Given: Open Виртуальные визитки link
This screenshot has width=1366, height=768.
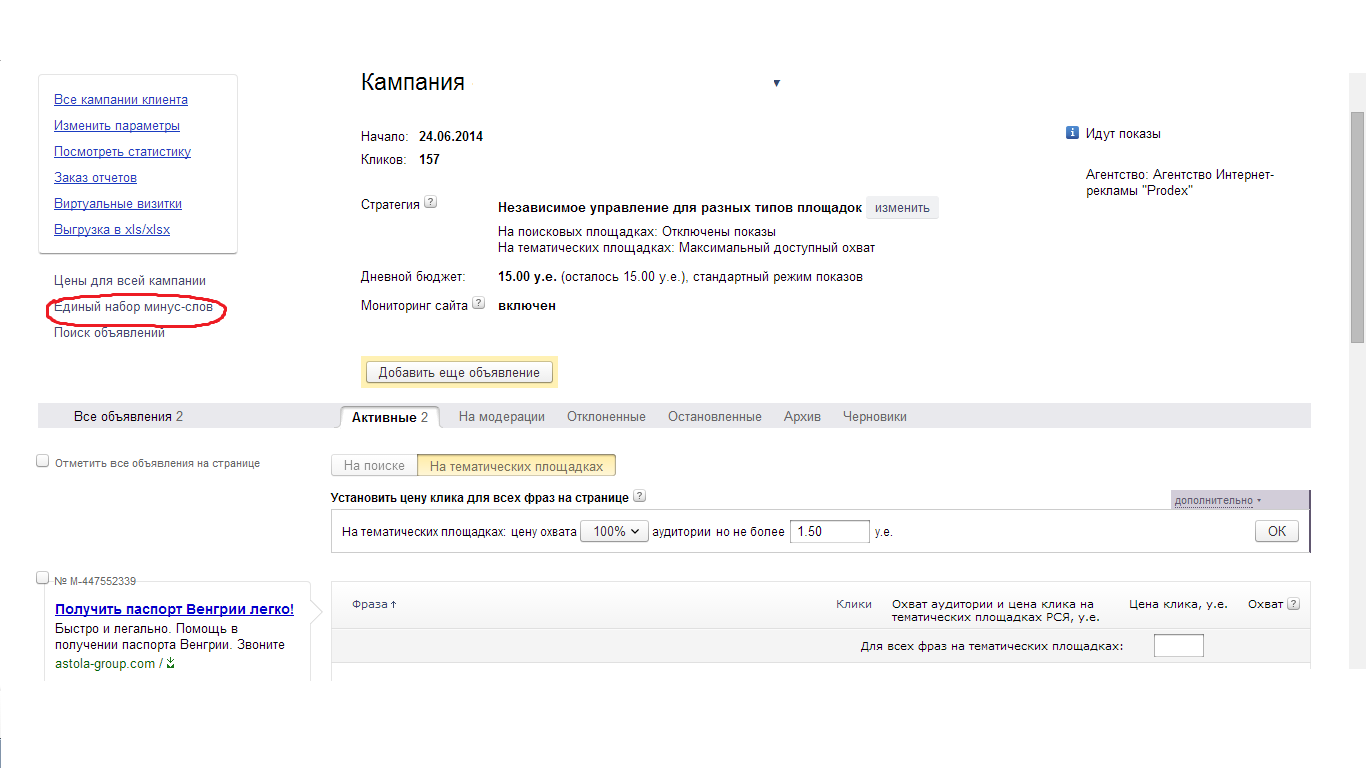Looking at the screenshot, I should 118,204.
